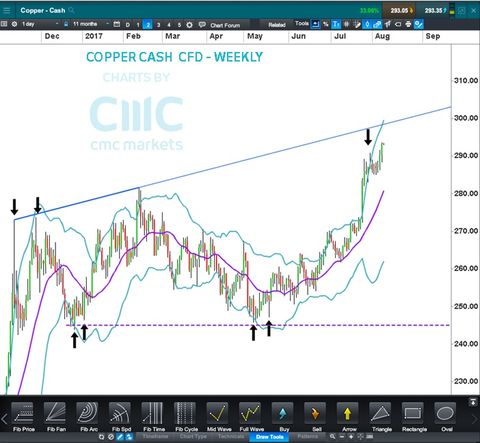Image resolution: width=480 pixels, height=443 pixels.
Task: Switch to the Technicals tab
Action: click(231, 437)
